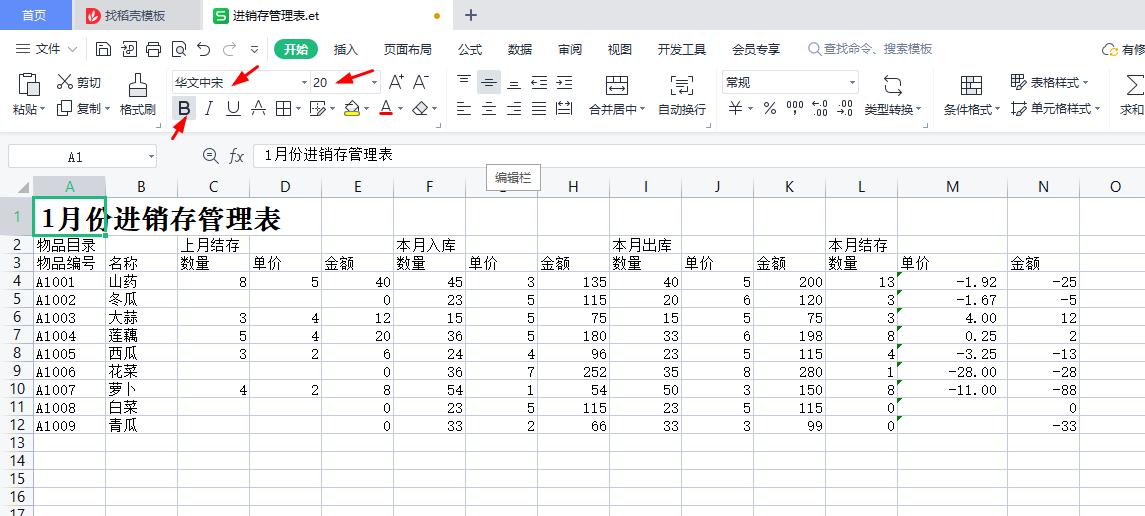Click the select-all corner of the grid
The image size is (1145, 516).
[x=23, y=187]
